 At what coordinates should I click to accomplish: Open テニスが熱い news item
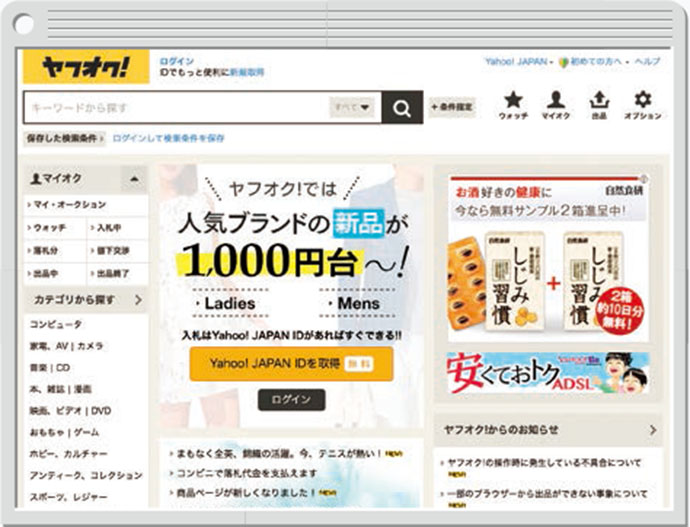click(x=279, y=454)
